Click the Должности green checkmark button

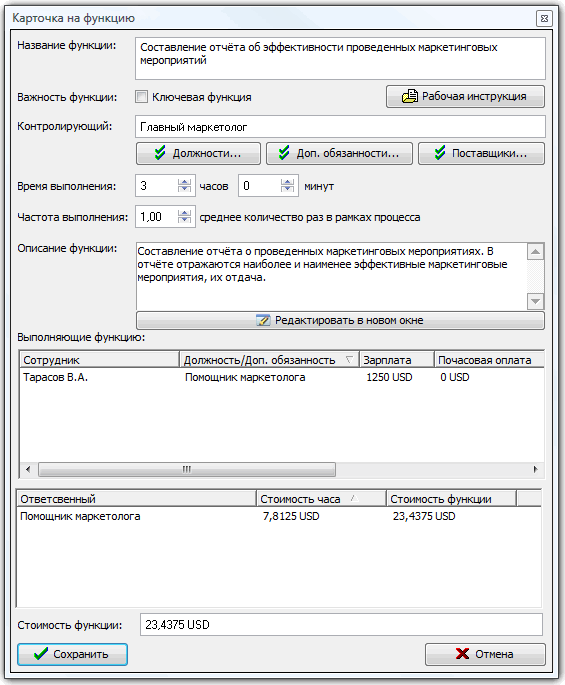(x=198, y=153)
